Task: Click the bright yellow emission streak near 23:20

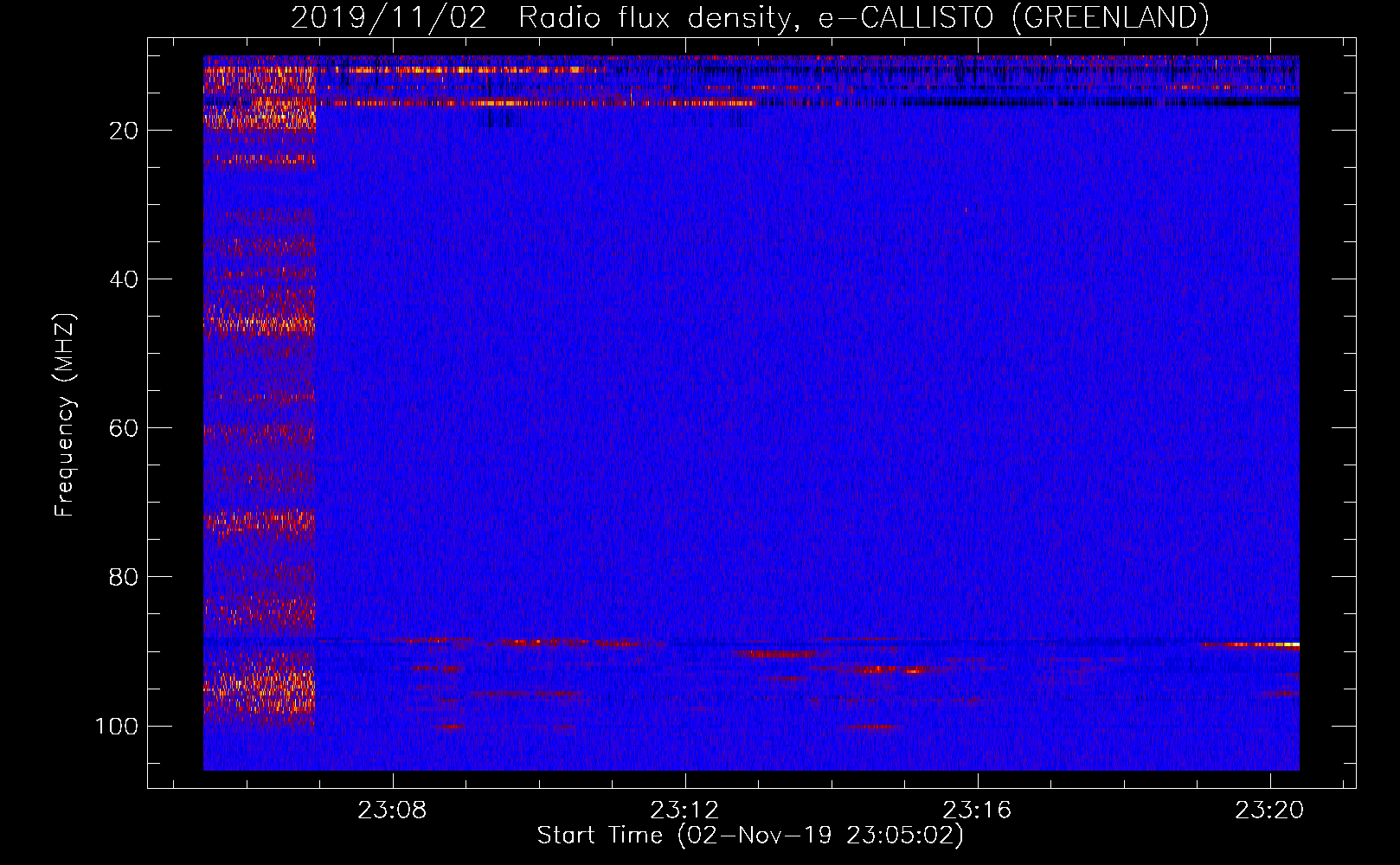Action: (1250, 644)
